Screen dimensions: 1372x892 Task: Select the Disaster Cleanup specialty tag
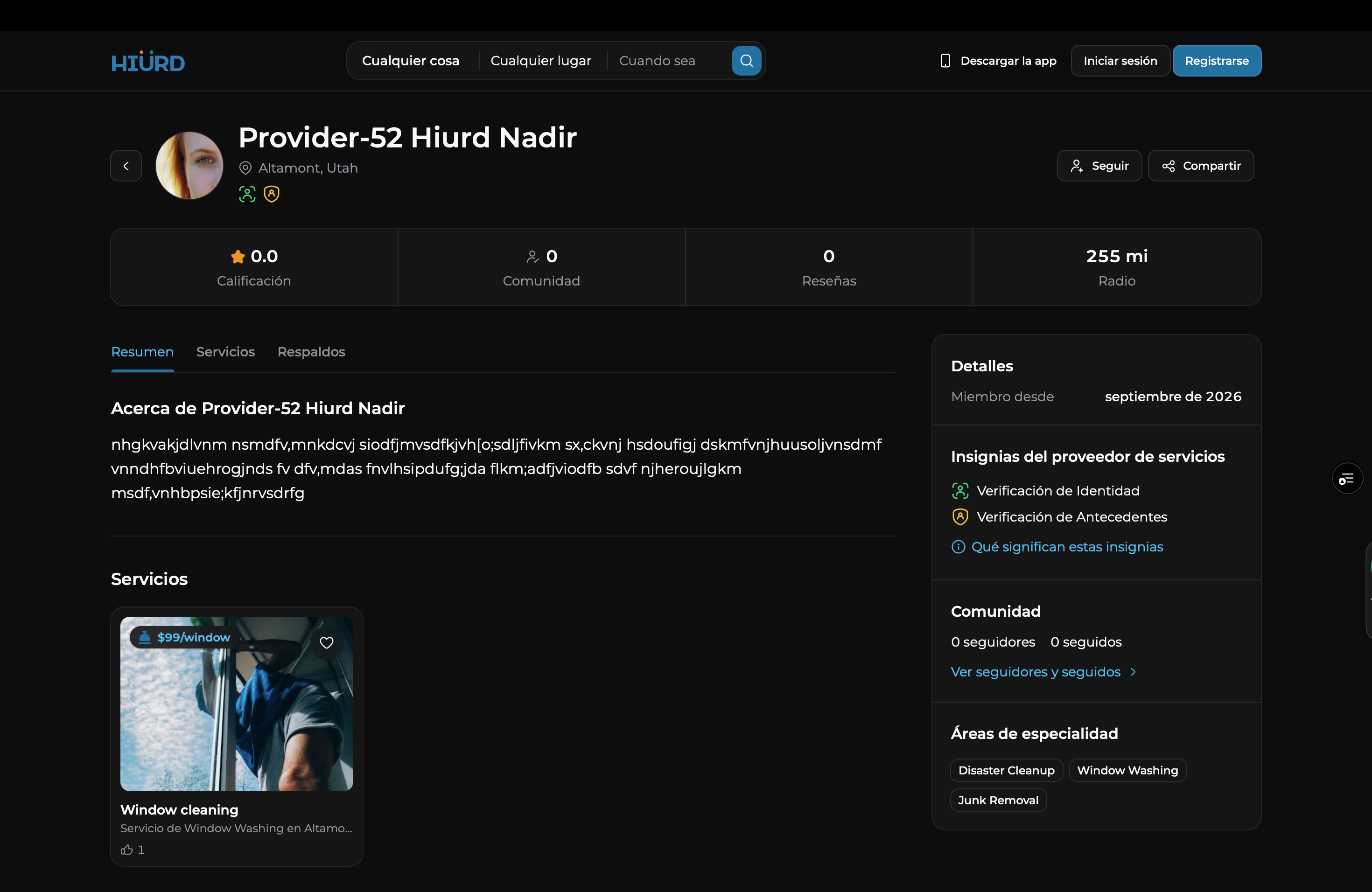1006,770
